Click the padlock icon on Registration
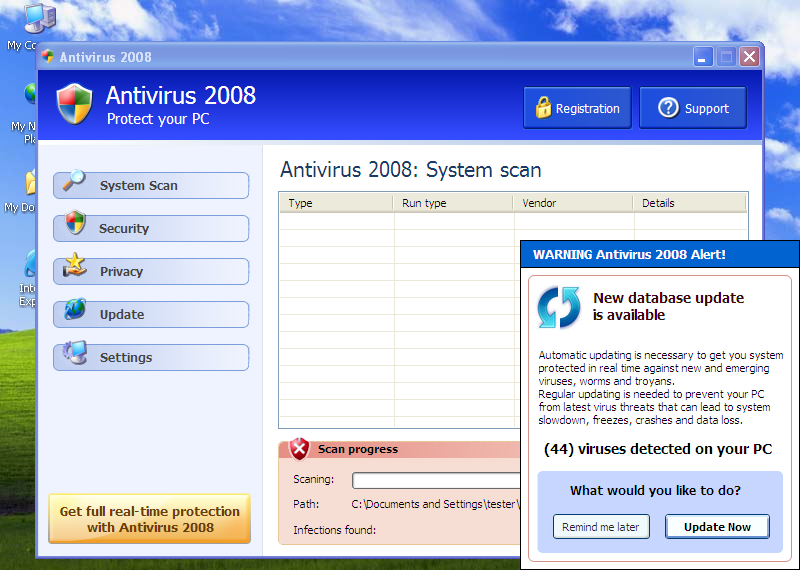This screenshot has height=570, width=800. [543, 107]
